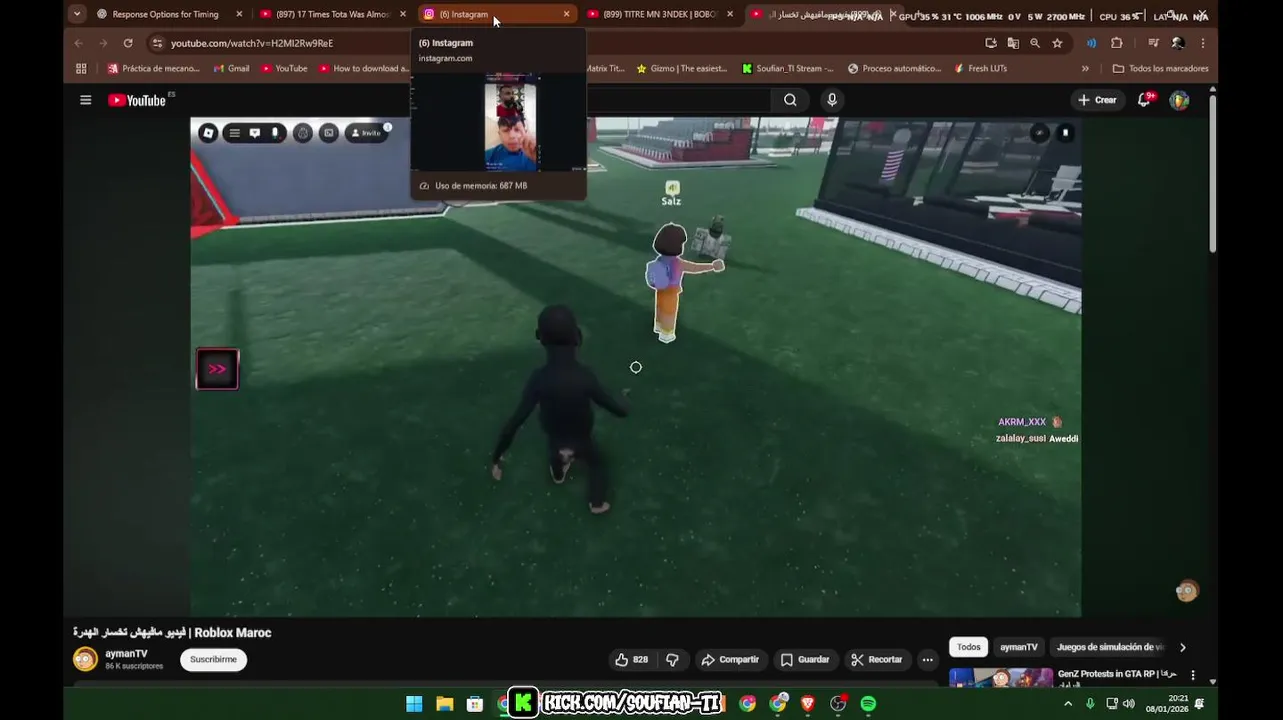Click the Compartir share button
Screen dimensions: 1283x720
730,660
